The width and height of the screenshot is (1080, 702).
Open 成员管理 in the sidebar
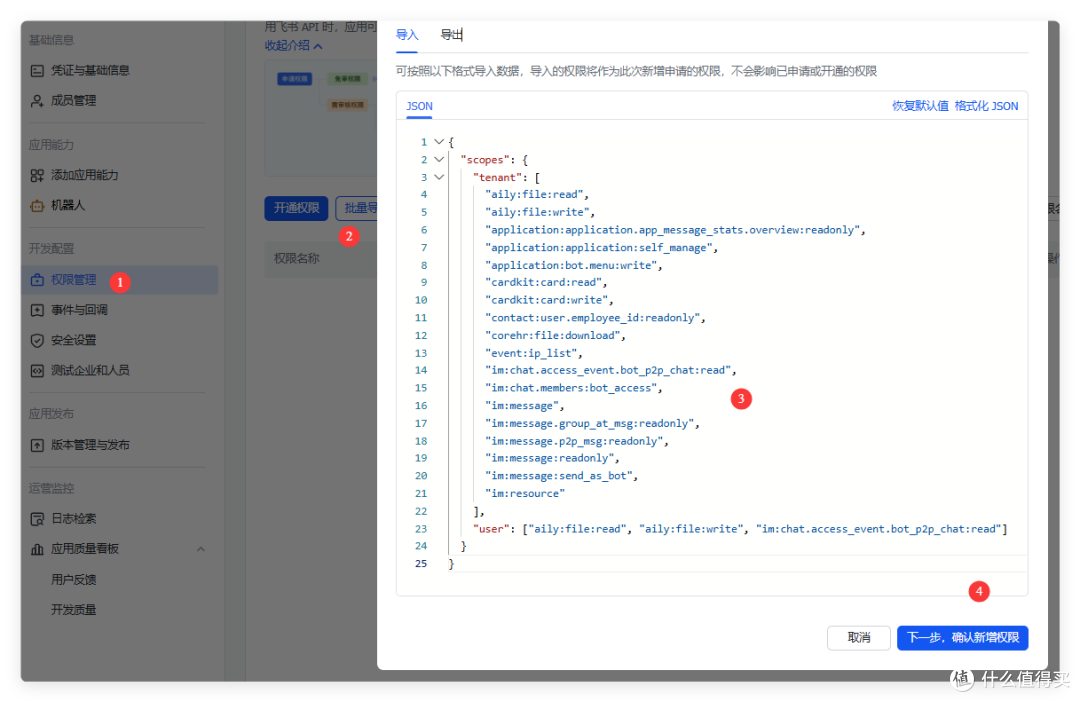(74, 101)
